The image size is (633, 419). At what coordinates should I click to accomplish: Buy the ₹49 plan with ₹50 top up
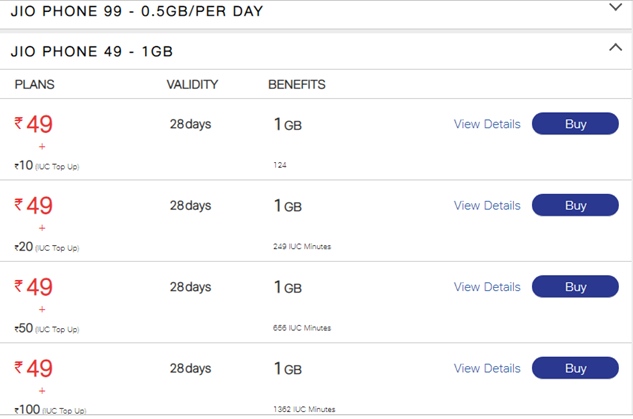575,287
